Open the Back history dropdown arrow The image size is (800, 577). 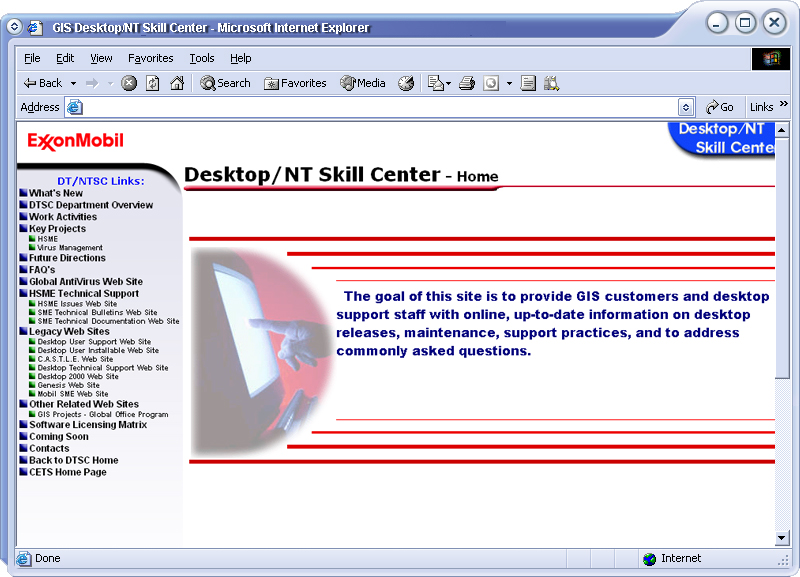pyautogui.click(x=73, y=83)
